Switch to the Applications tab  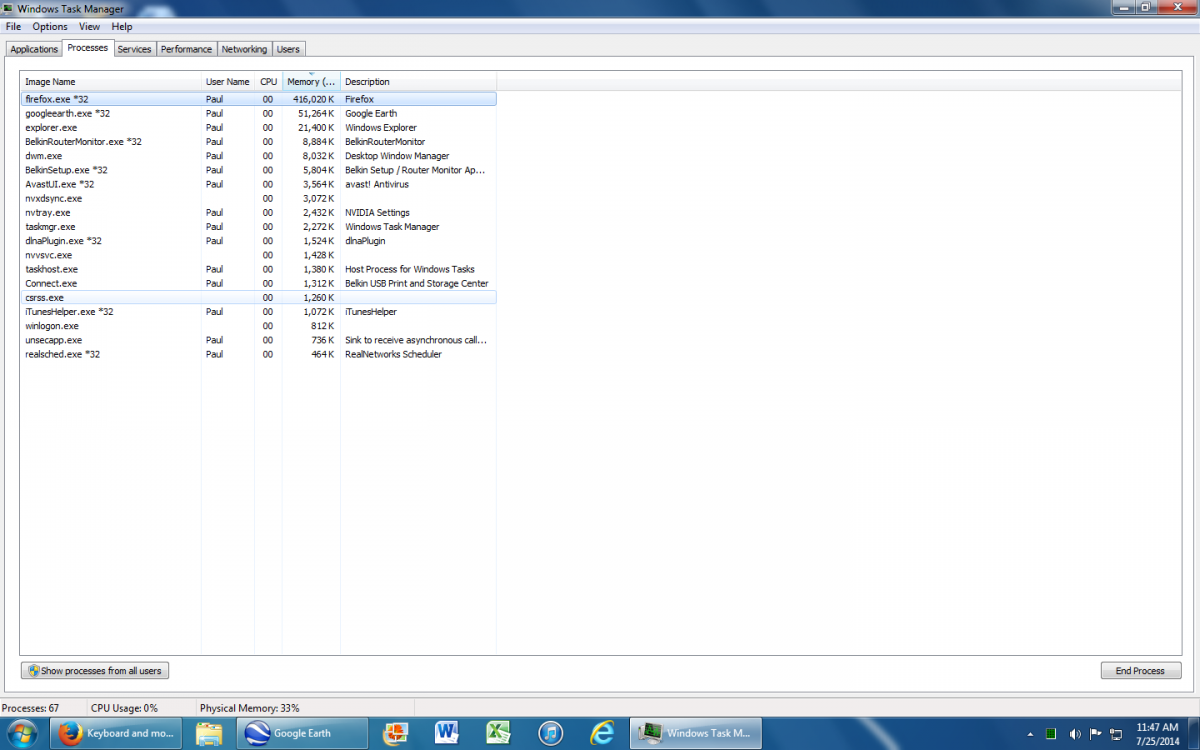(x=34, y=49)
